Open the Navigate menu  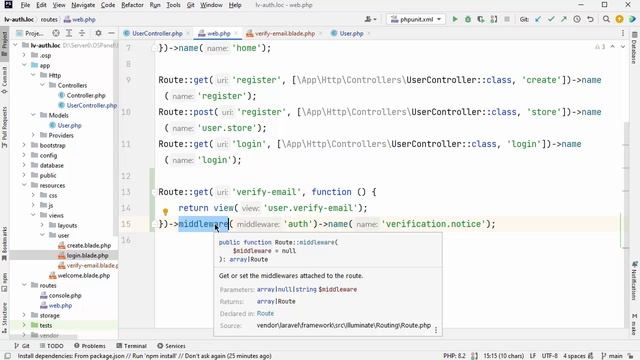(x=83, y=5)
